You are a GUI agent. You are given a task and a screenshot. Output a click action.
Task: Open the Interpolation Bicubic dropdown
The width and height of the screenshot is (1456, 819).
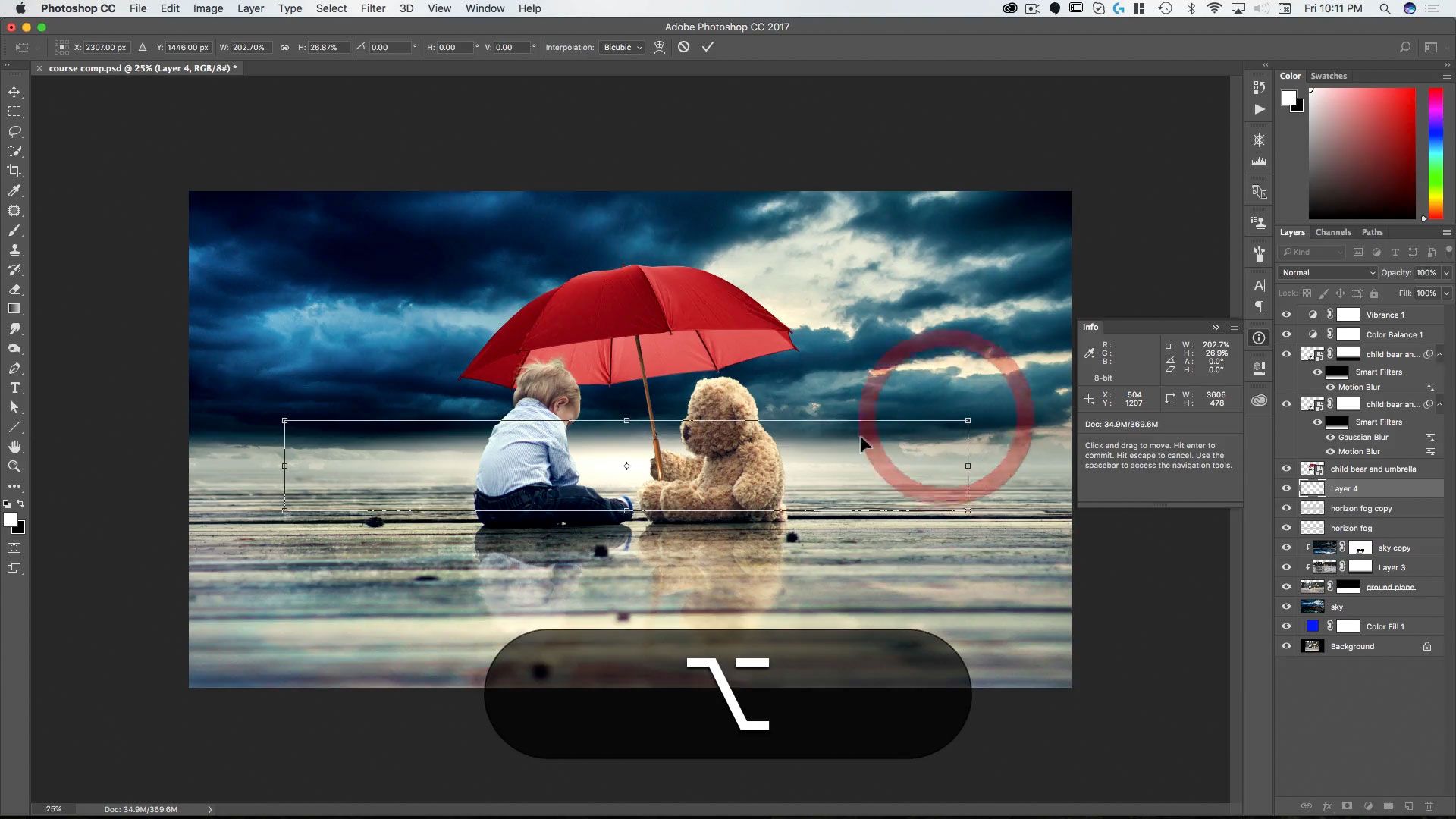(x=622, y=47)
